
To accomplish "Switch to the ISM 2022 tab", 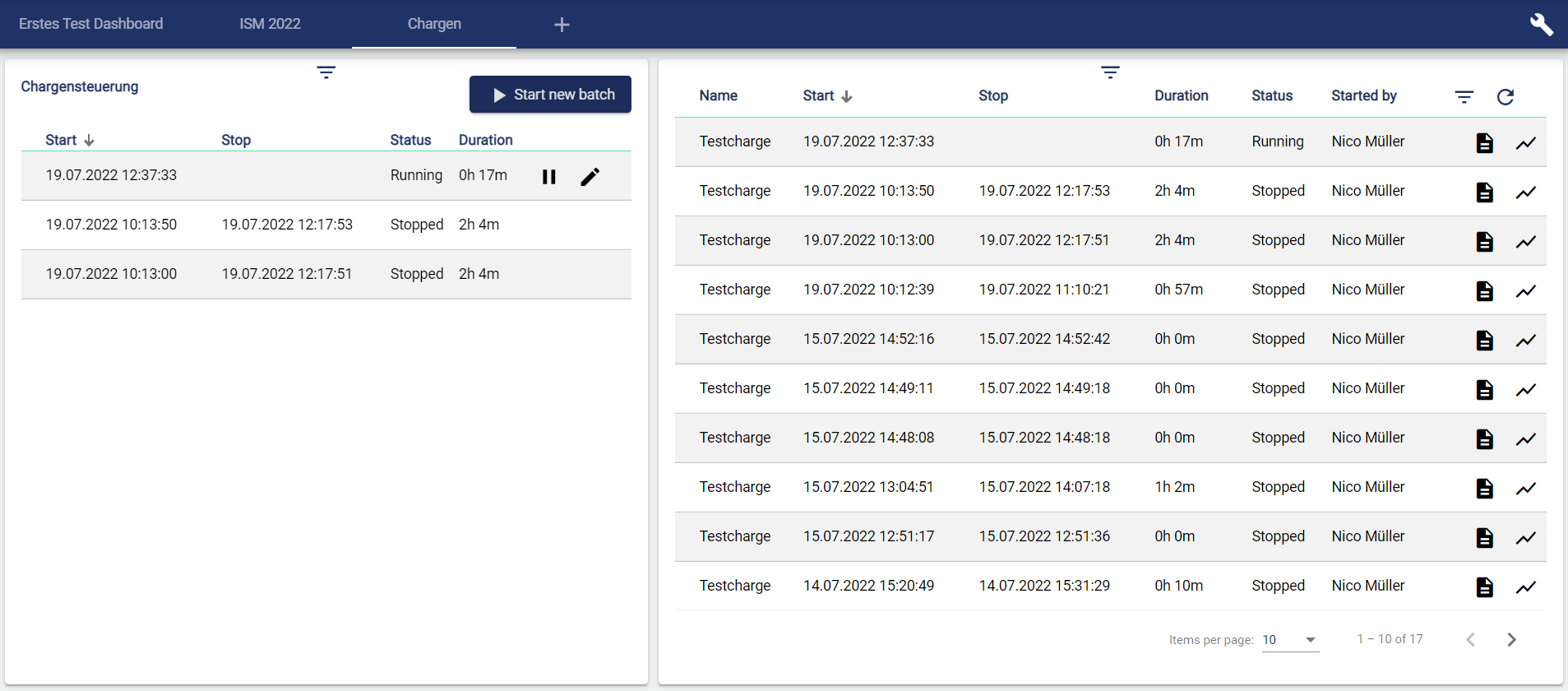I will click(x=270, y=24).
